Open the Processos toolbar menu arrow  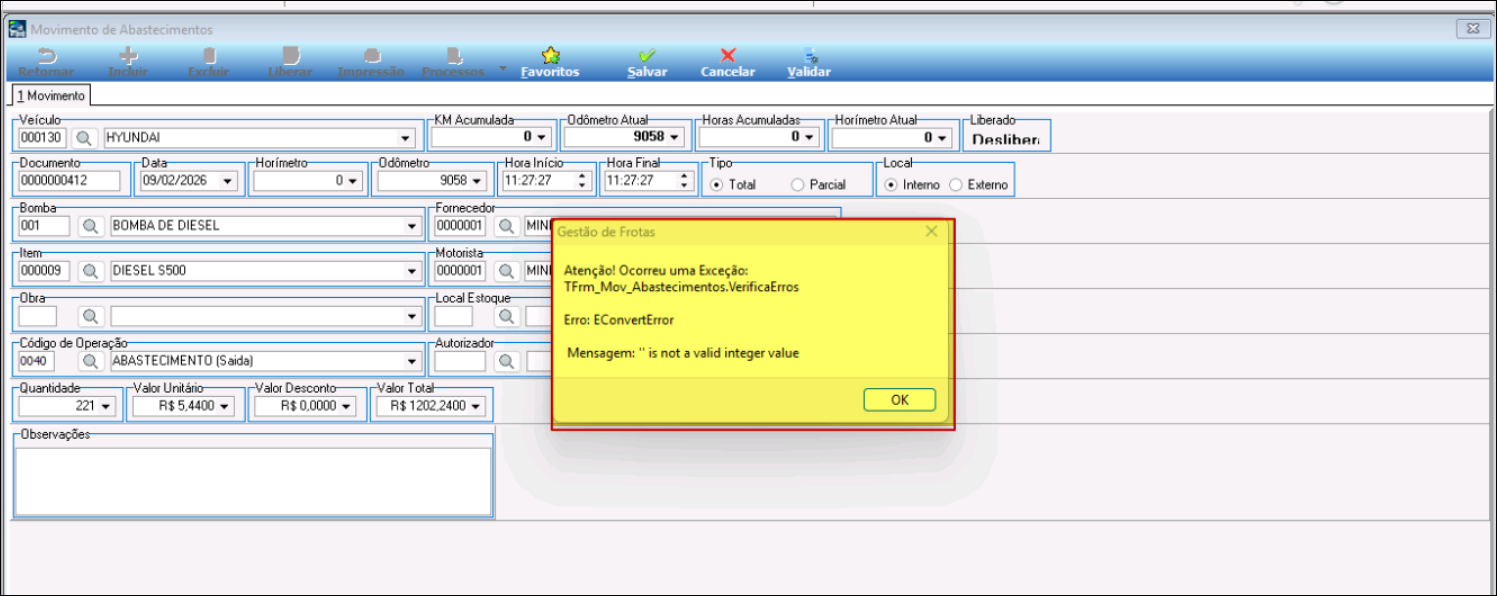(502, 69)
